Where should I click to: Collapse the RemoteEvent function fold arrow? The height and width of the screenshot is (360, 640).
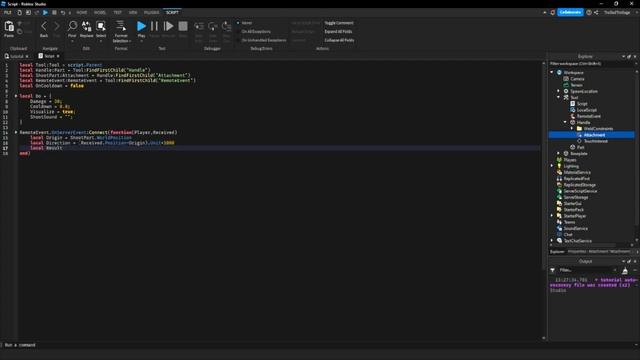pyautogui.click(x=16, y=132)
